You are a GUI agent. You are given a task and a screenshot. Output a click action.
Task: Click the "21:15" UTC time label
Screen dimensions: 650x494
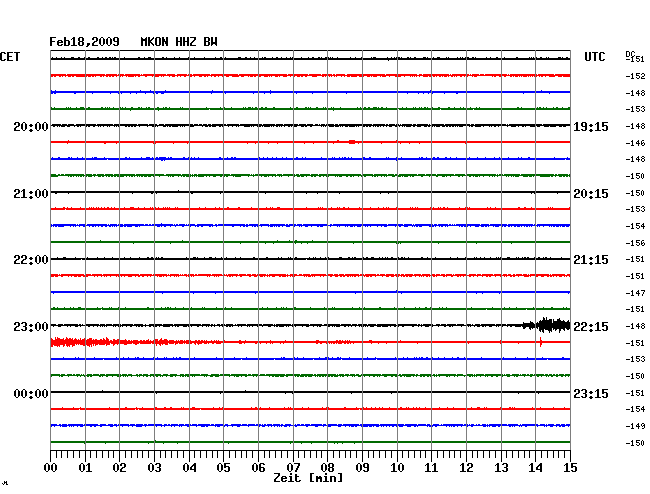tap(591, 260)
